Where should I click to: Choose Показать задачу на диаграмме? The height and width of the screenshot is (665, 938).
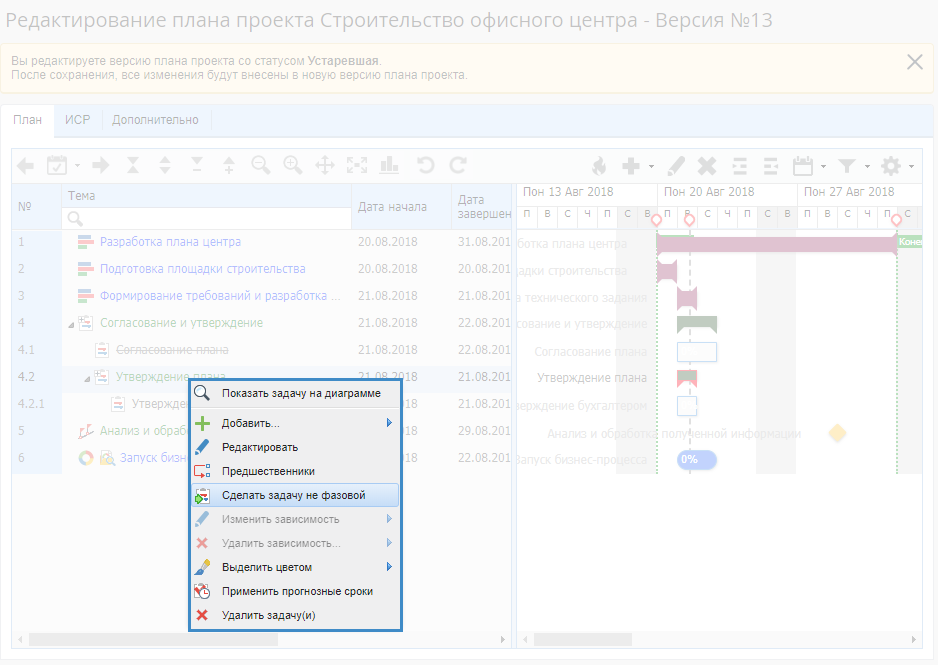click(x=301, y=393)
